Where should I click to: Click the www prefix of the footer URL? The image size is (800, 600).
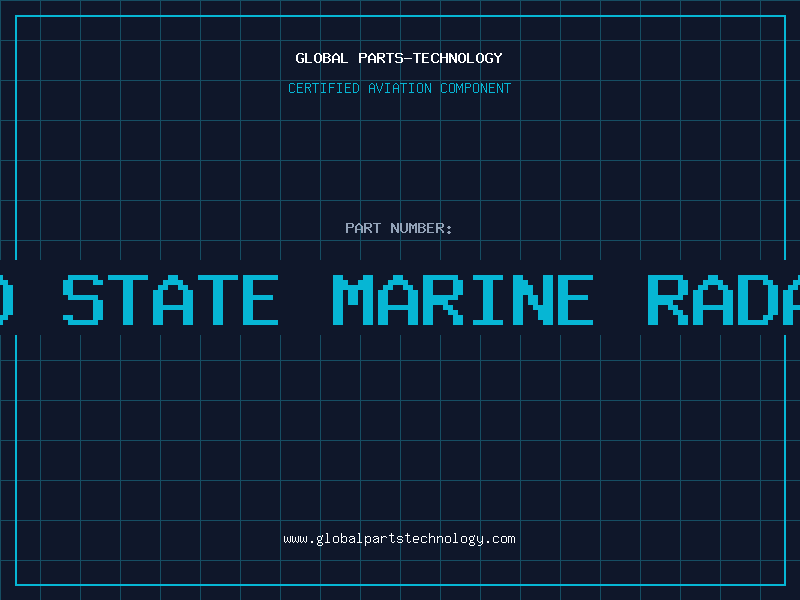pos(295,539)
